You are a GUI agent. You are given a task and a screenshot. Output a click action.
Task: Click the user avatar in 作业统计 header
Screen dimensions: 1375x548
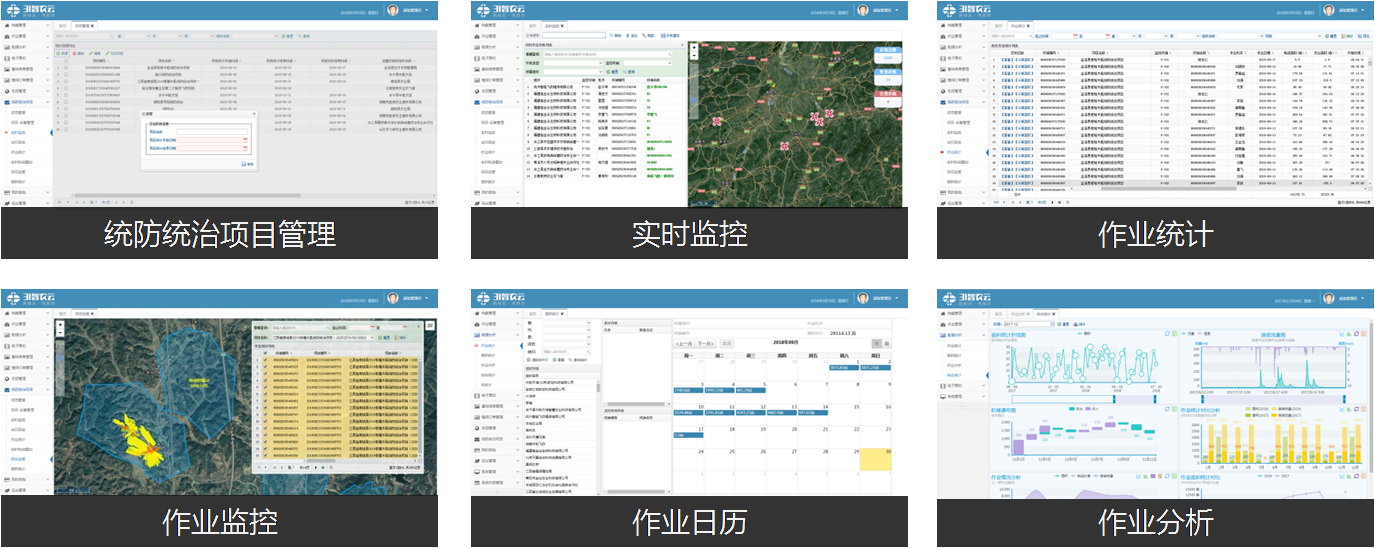point(1329,10)
